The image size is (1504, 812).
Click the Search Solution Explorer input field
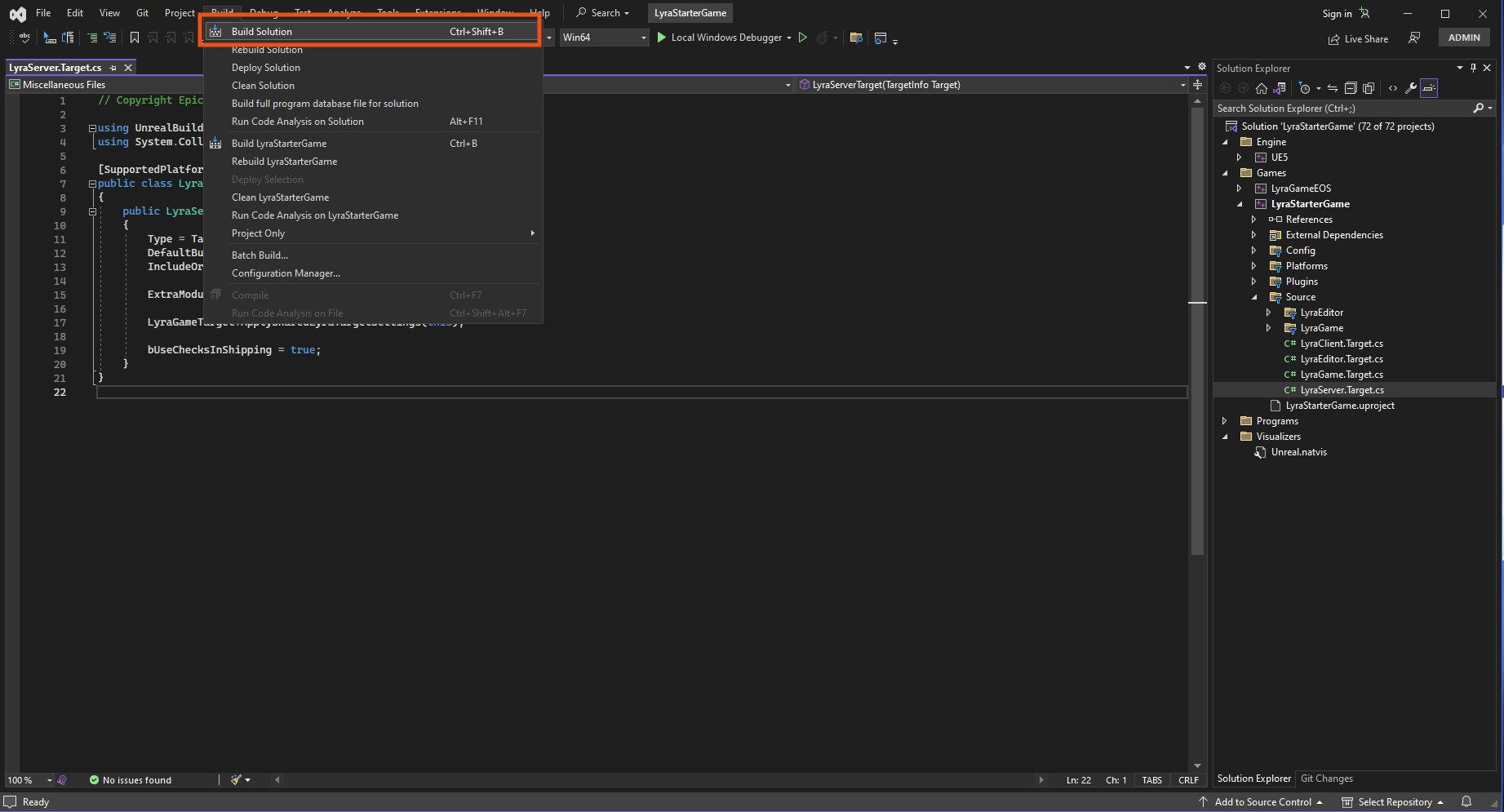point(1342,109)
